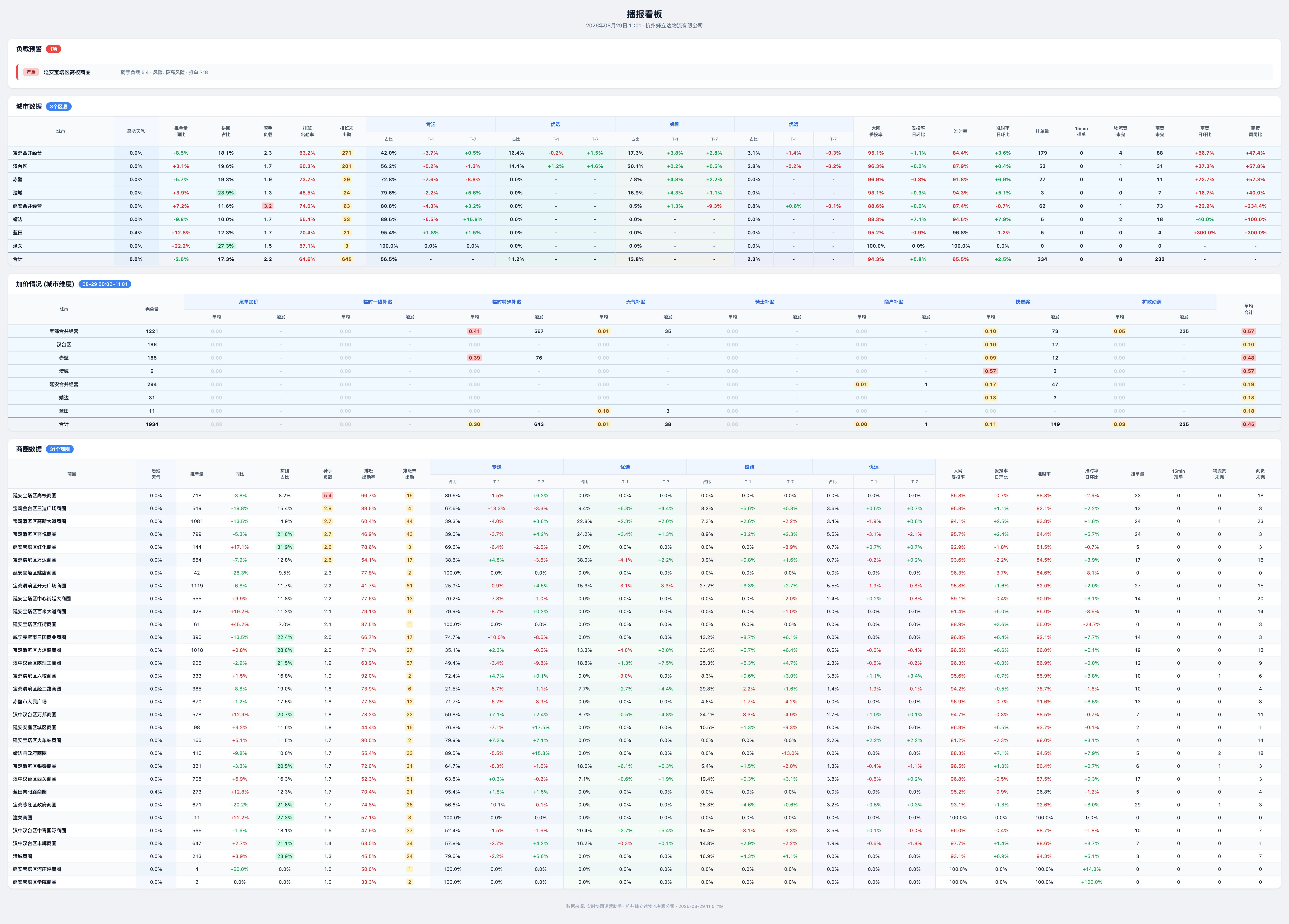This screenshot has height=924, width=1289.
Task: Click the 蜂跑 group header in 城市数据 table
Action: pos(675,124)
